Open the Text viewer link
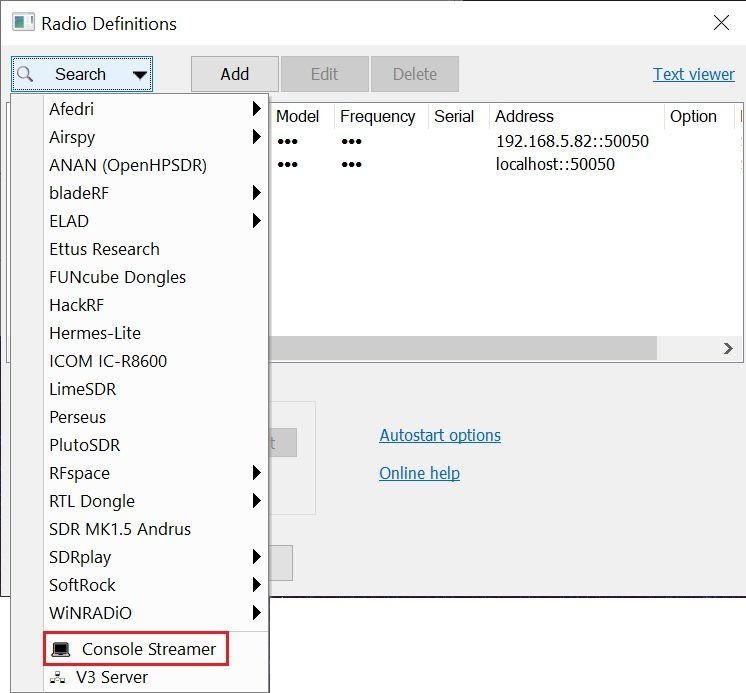The image size is (746, 693). pos(693,74)
